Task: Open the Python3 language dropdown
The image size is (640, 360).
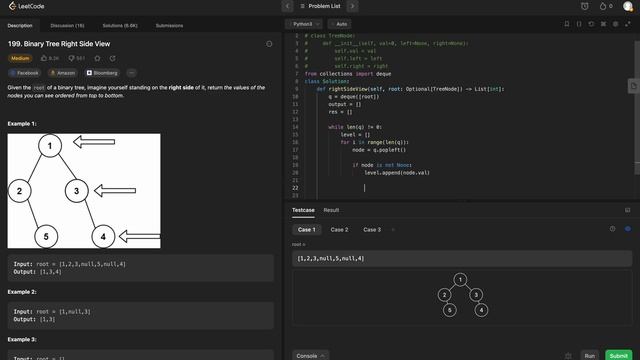Action: coord(304,24)
